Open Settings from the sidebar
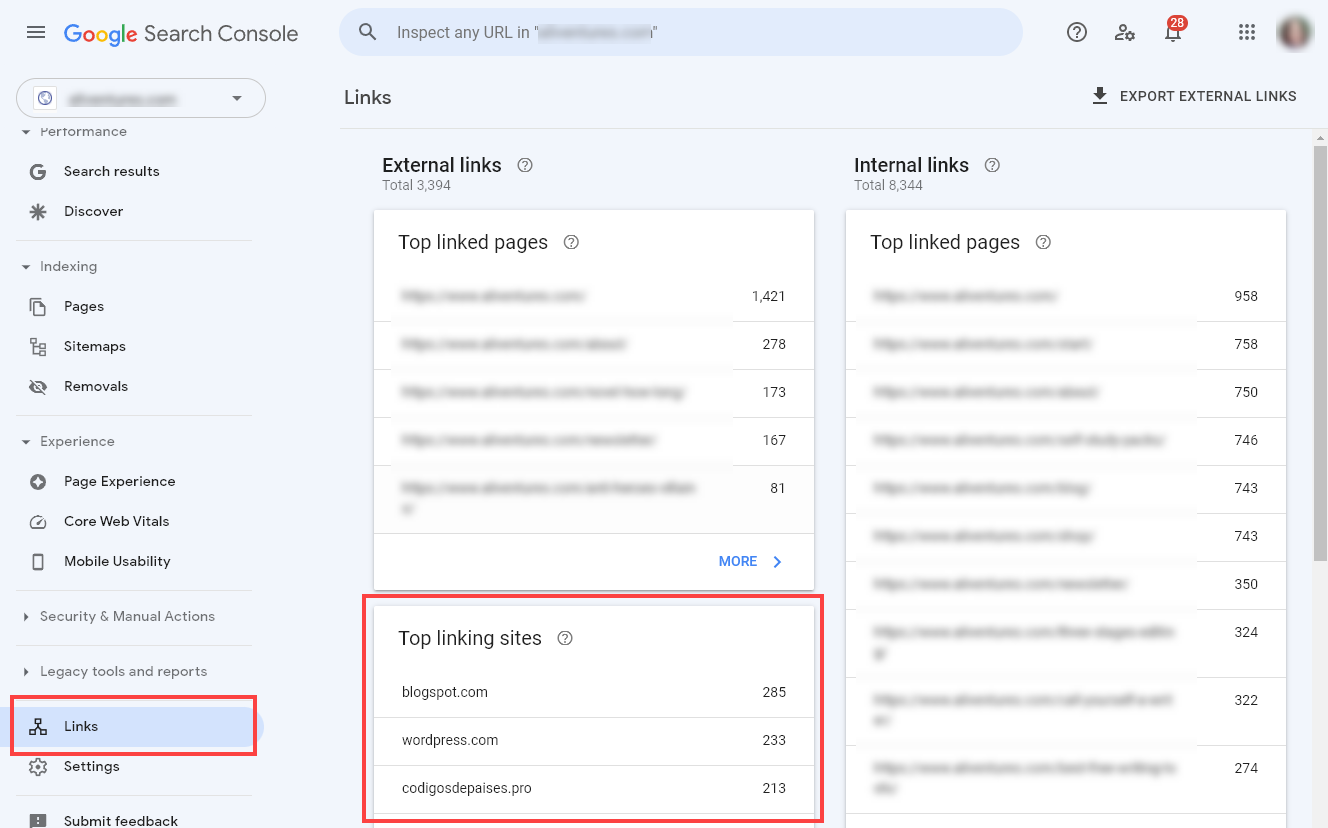The image size is (1328, 828). (91, 766)
